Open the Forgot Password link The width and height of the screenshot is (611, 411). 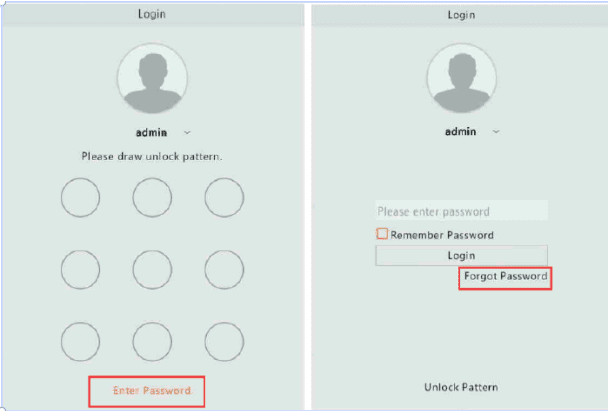[505, 276]
